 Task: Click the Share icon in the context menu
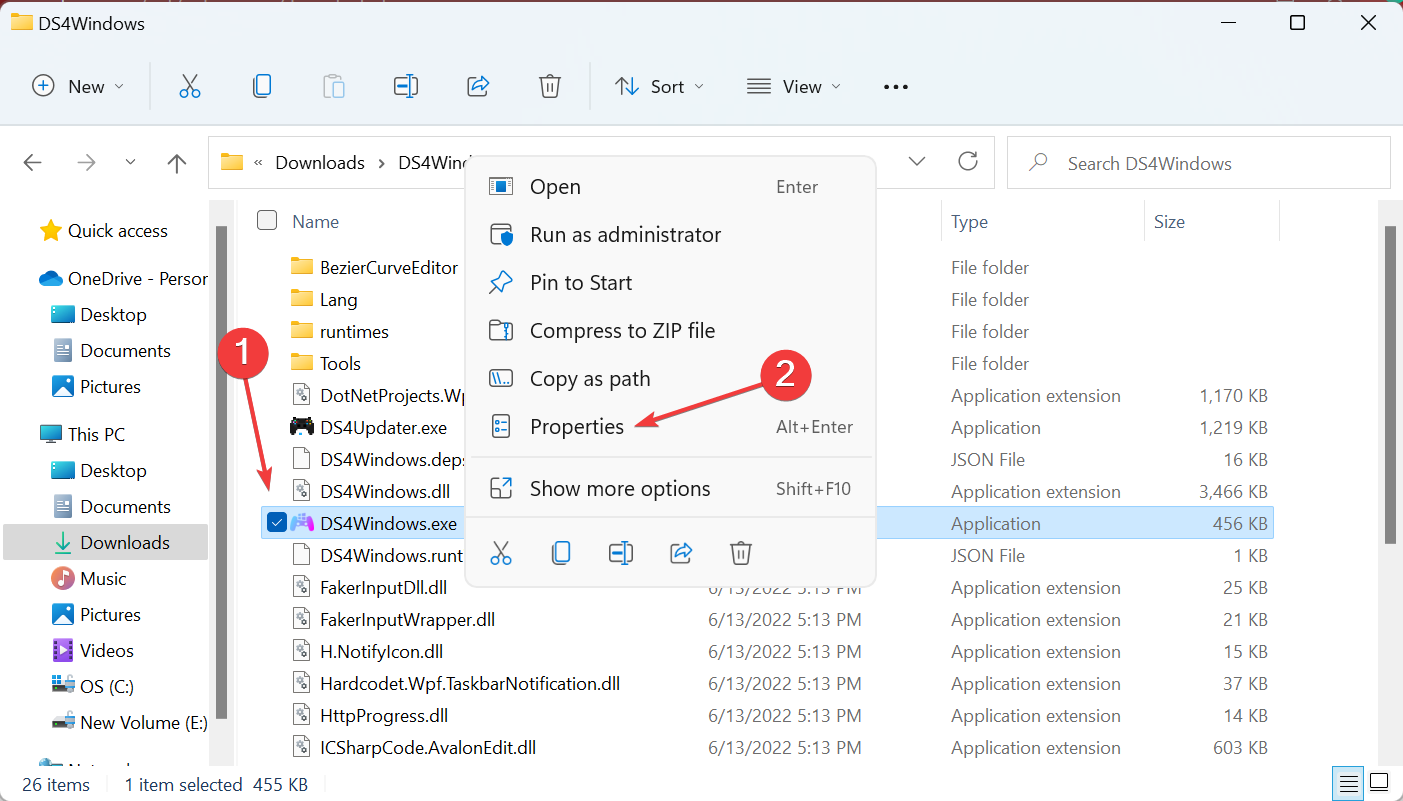tap(681, 552)
